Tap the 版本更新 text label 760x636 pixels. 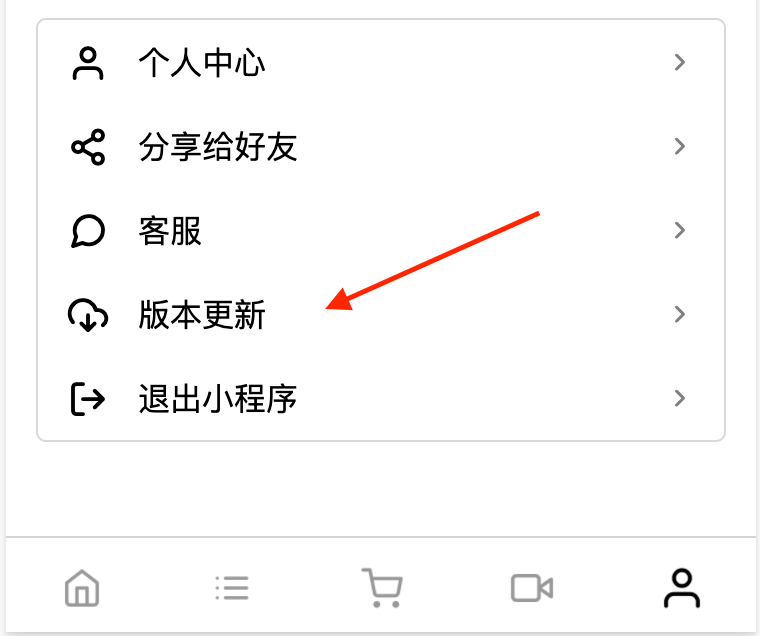pyautogui.click(x=202, y=315)
